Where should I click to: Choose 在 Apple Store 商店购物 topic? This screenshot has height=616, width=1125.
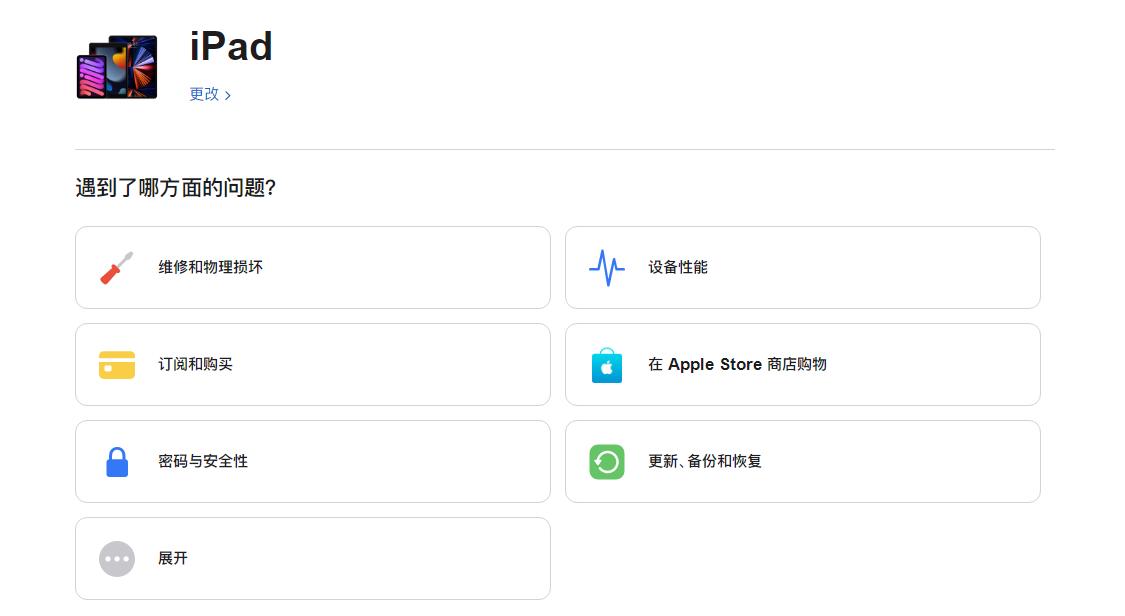803,364
